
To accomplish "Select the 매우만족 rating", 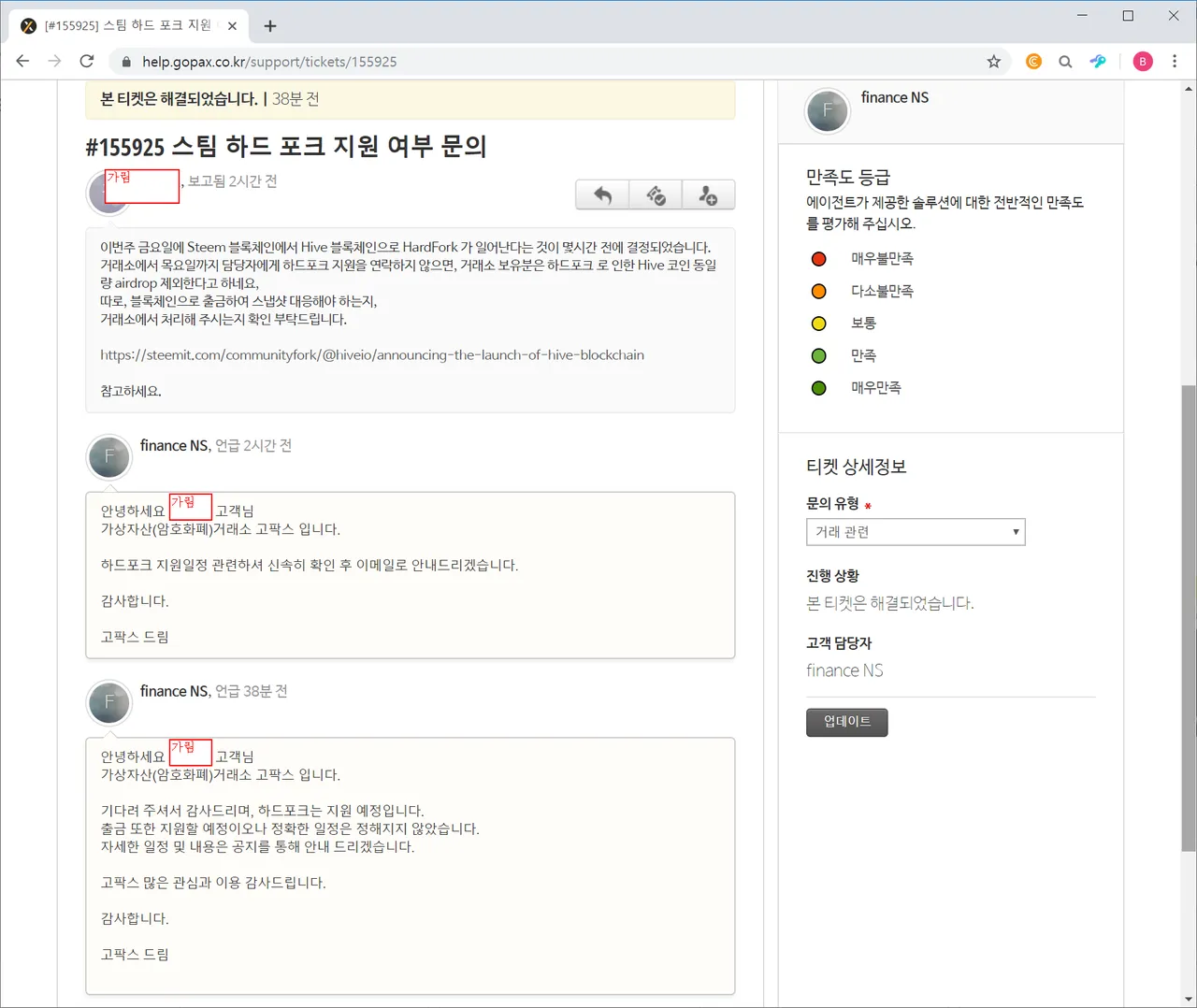I will pos(818,388).
